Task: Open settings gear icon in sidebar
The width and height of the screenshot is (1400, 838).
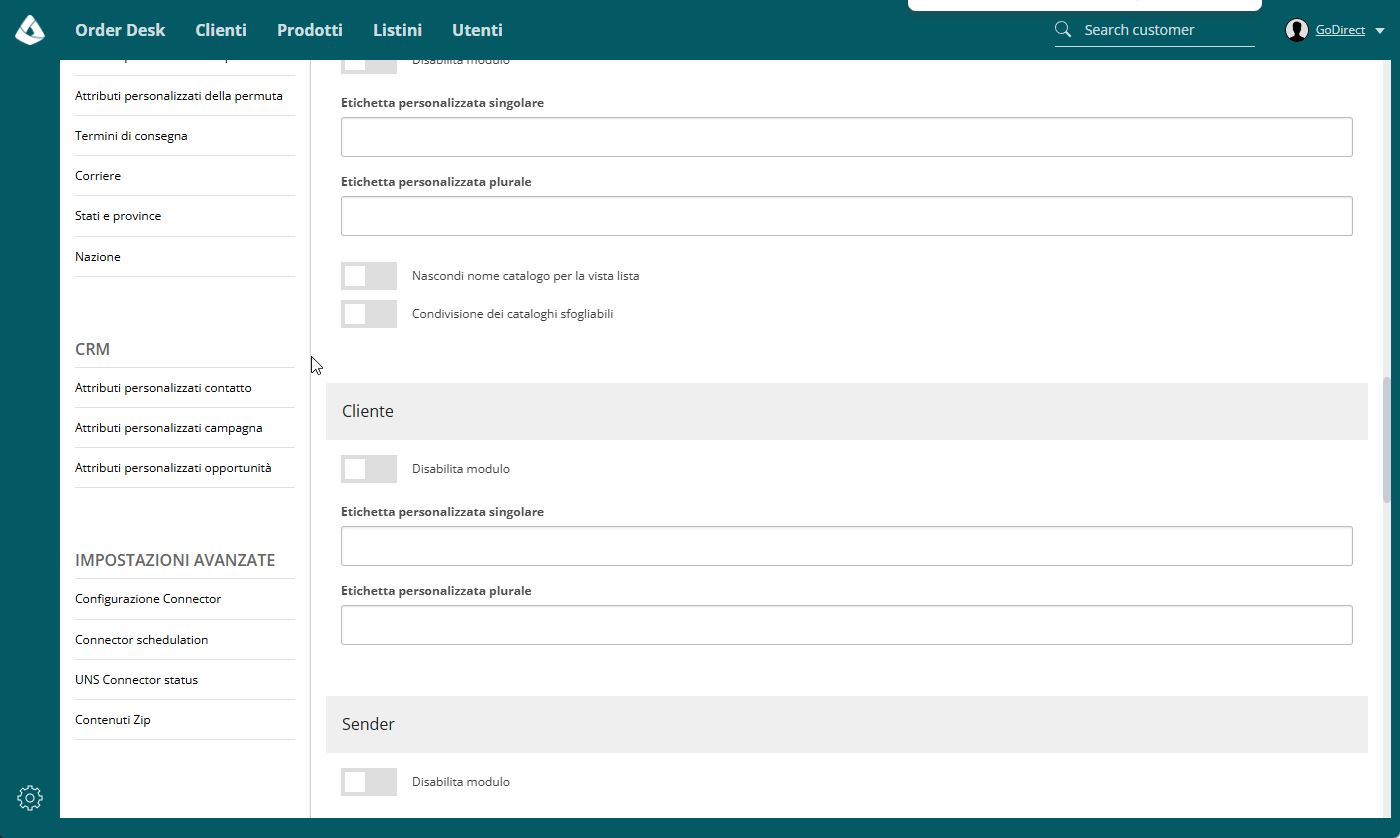Action: tap(30, 798)
